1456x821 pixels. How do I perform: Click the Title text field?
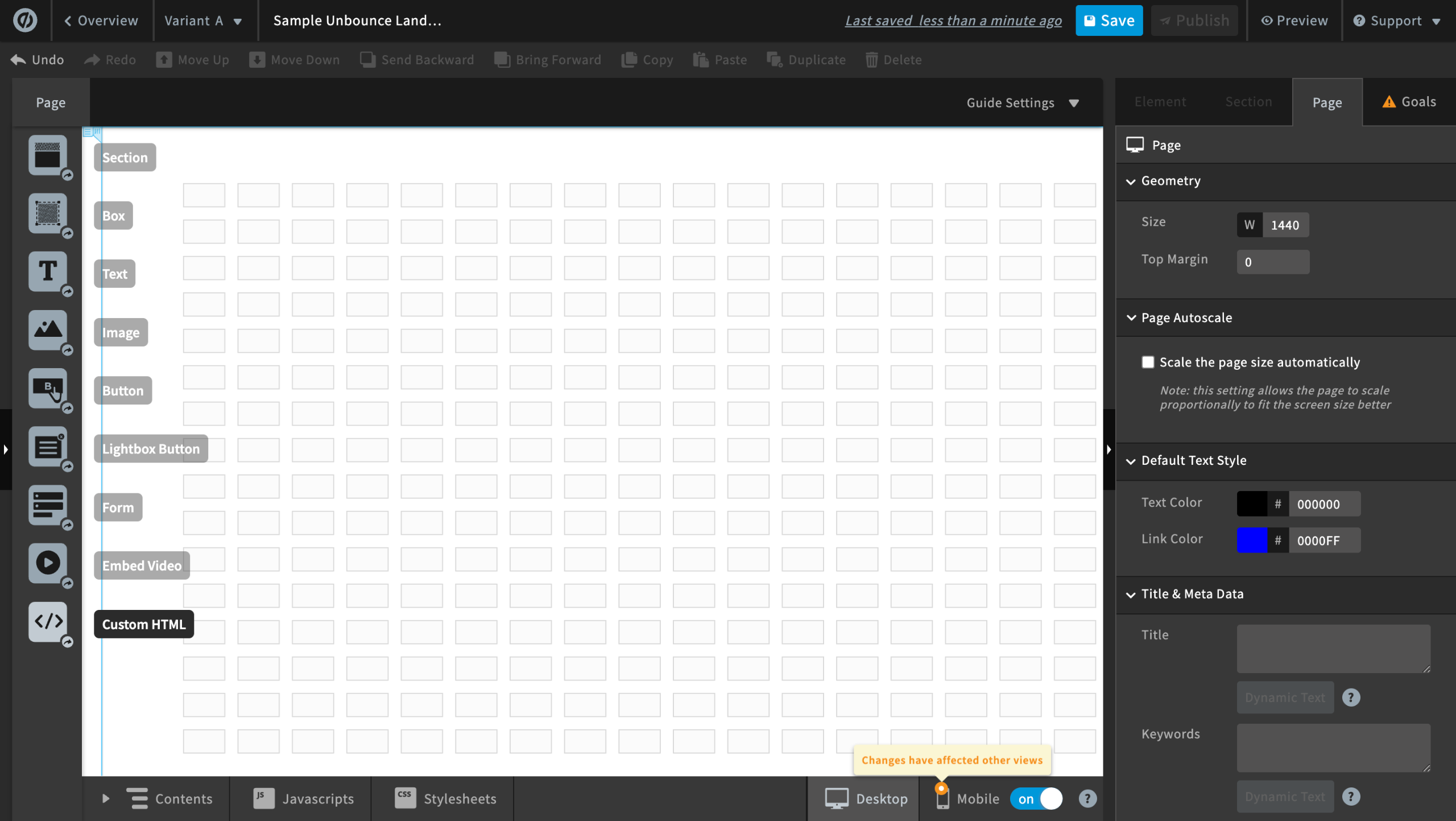(x=1333, y=648)
